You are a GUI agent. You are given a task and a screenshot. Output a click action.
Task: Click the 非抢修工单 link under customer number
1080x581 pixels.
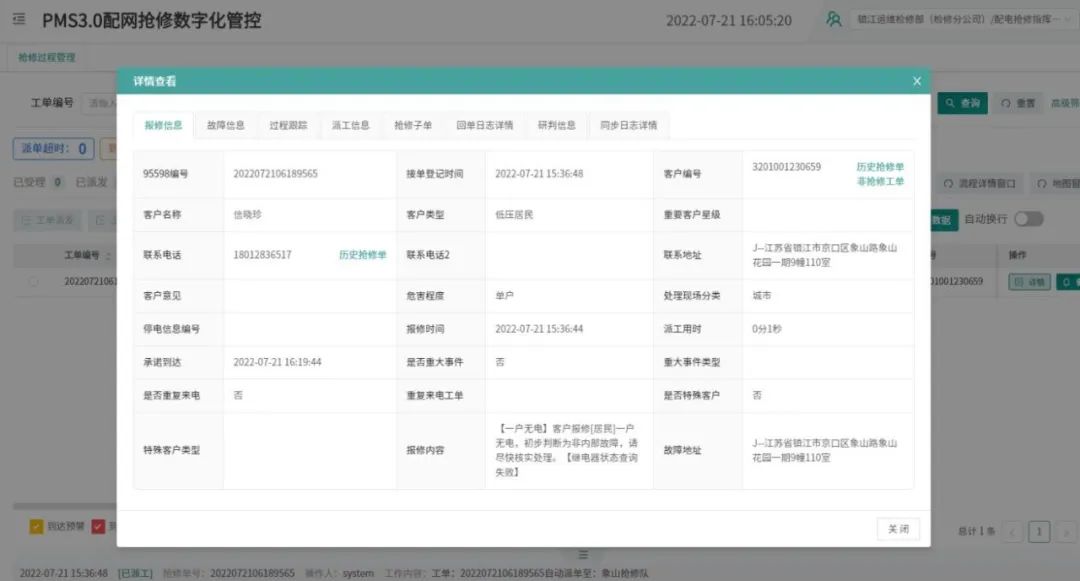click(x=880, y=181)
